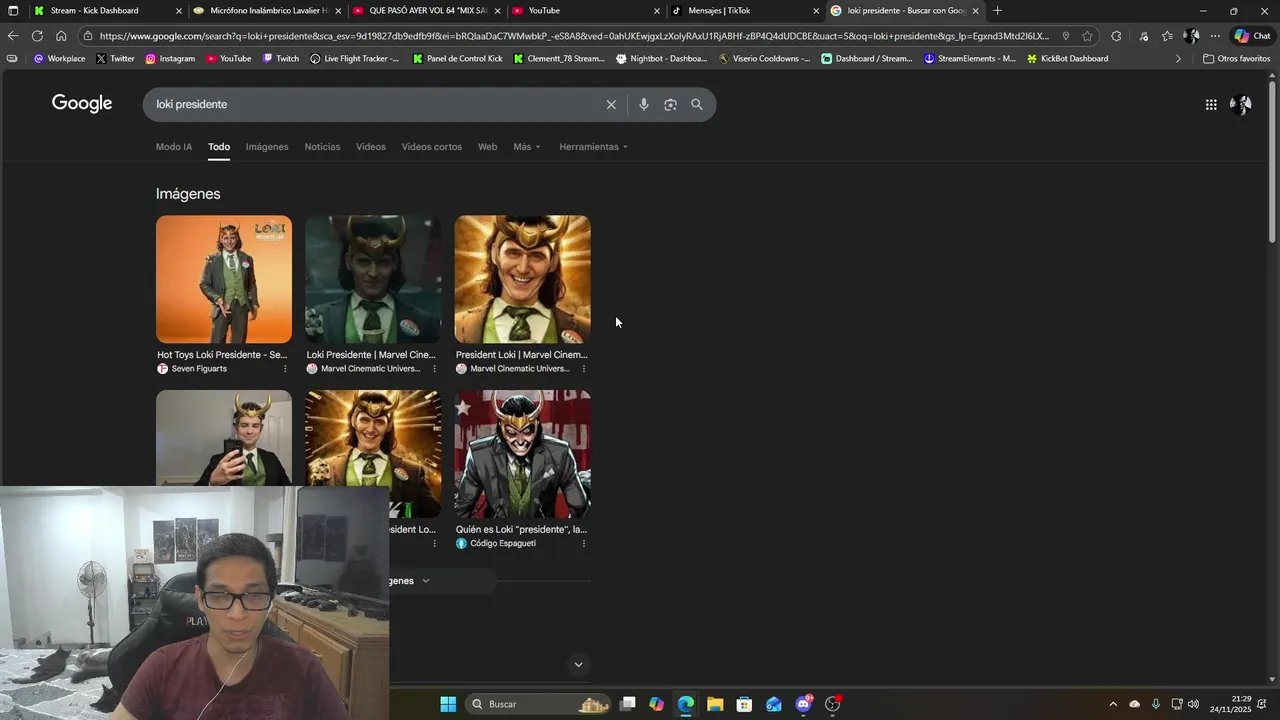
Task: Open the browser extensions icon
Action: (x=1117, y=36)
